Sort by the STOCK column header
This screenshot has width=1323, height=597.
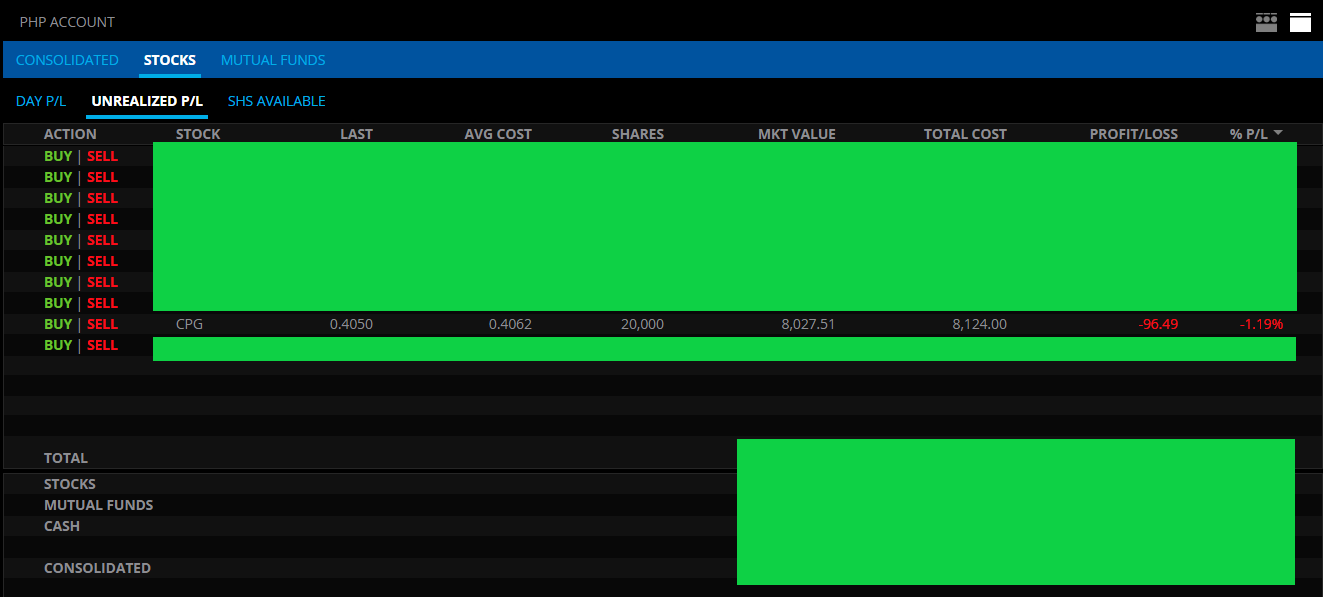point(198,134)
